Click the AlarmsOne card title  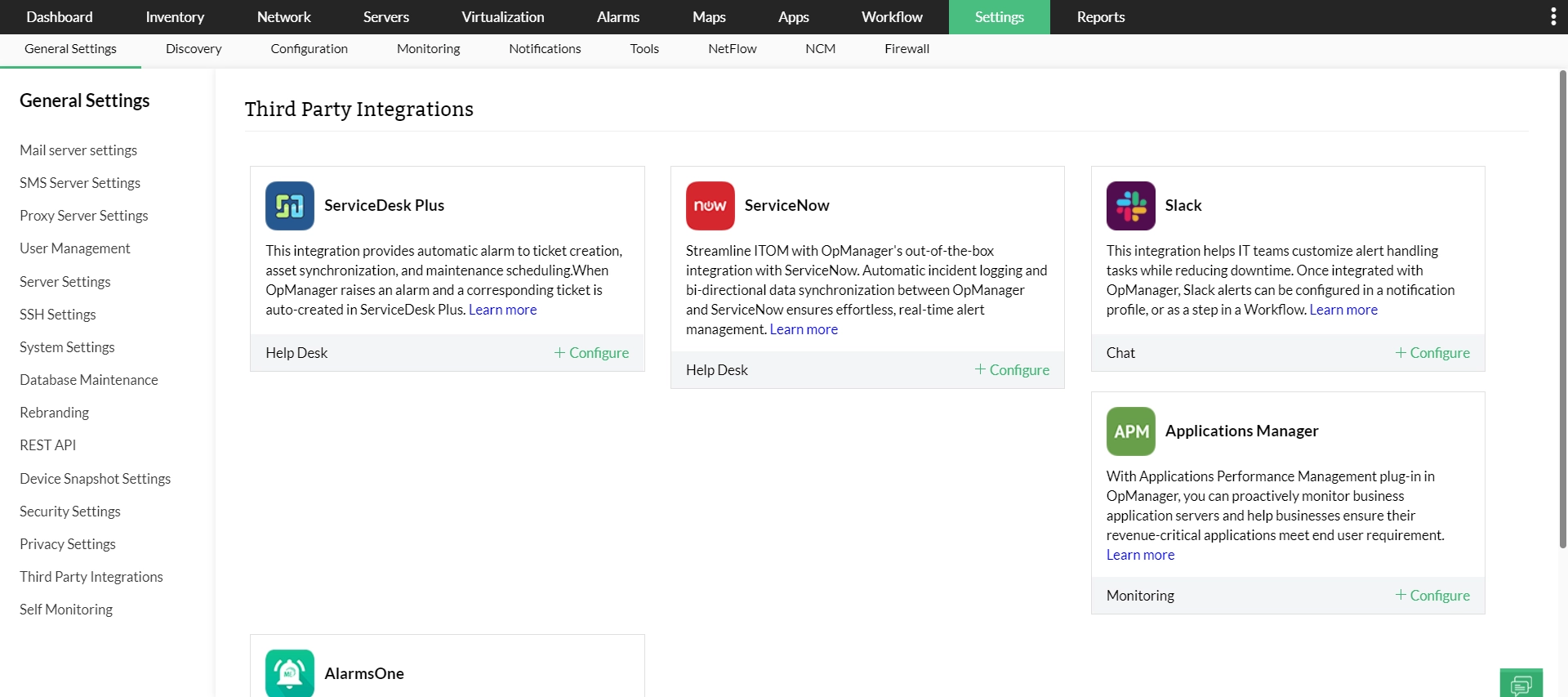click(x=364, y=674)
